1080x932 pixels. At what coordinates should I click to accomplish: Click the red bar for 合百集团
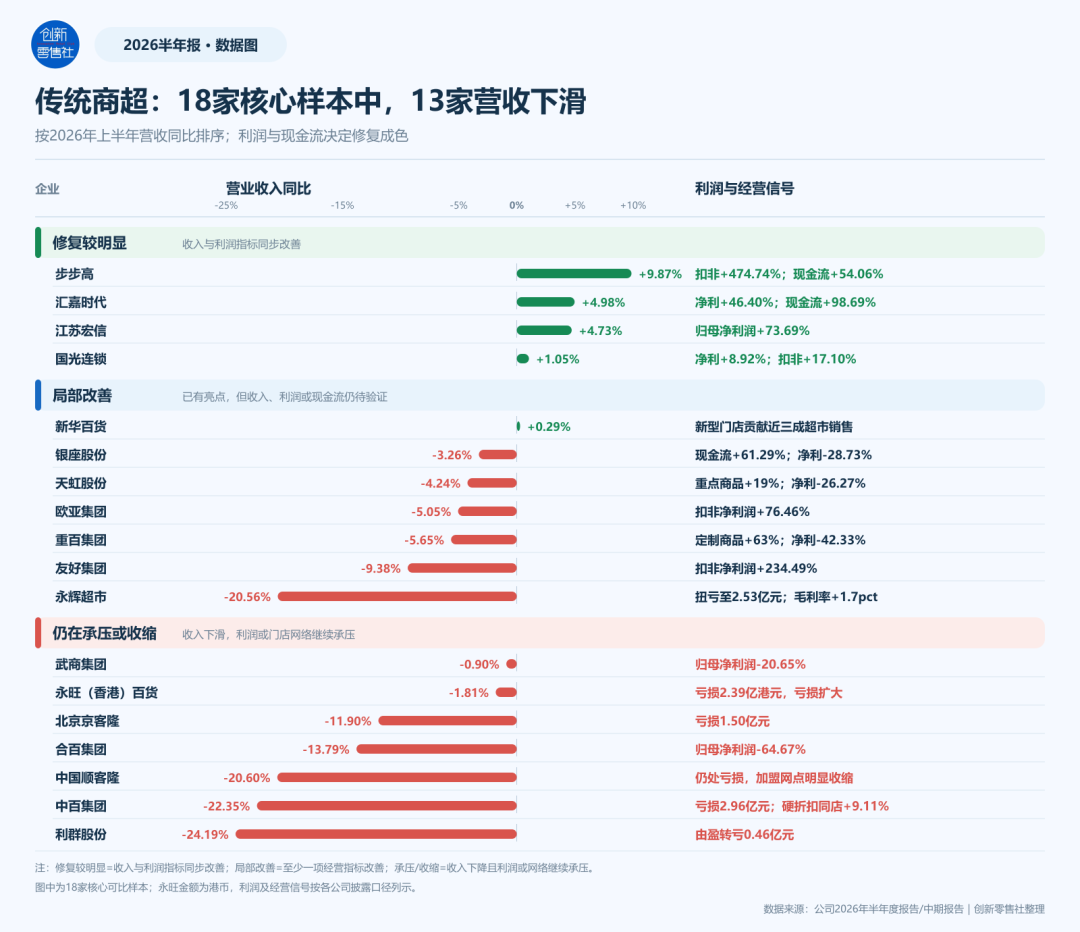point(437,749)
